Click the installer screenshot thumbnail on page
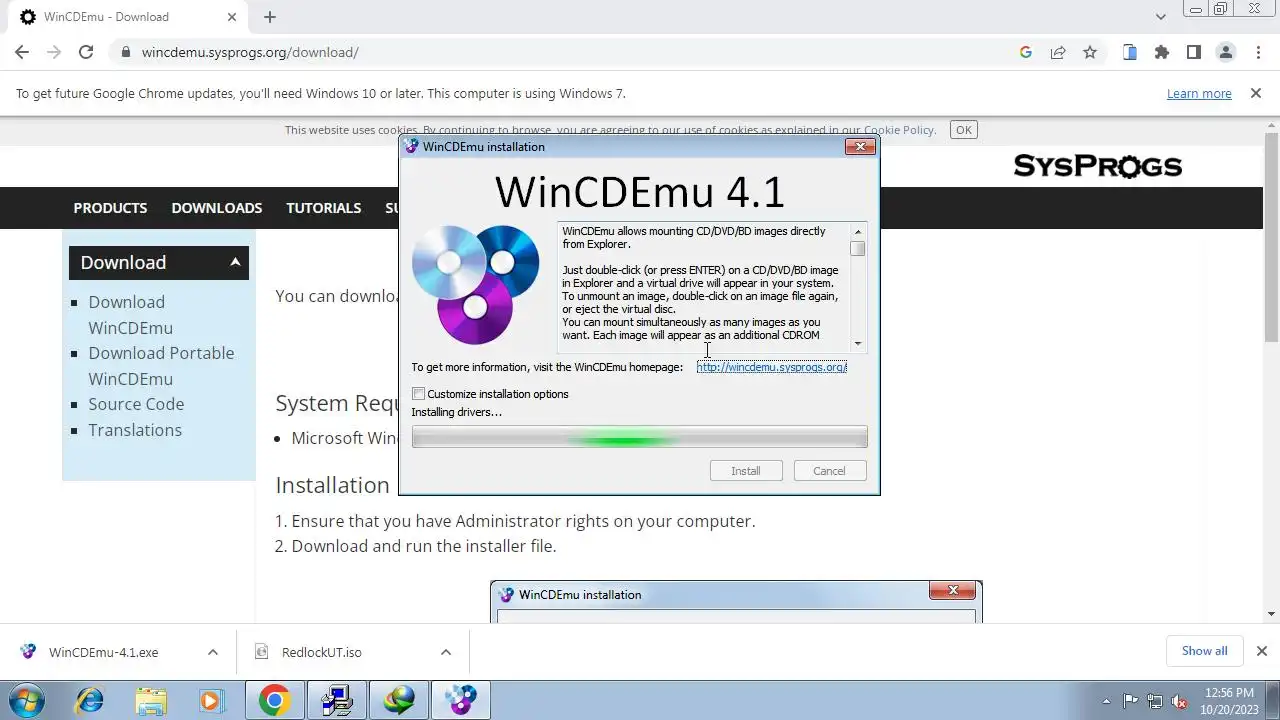The image size is (1280, 720). [736, 601]
